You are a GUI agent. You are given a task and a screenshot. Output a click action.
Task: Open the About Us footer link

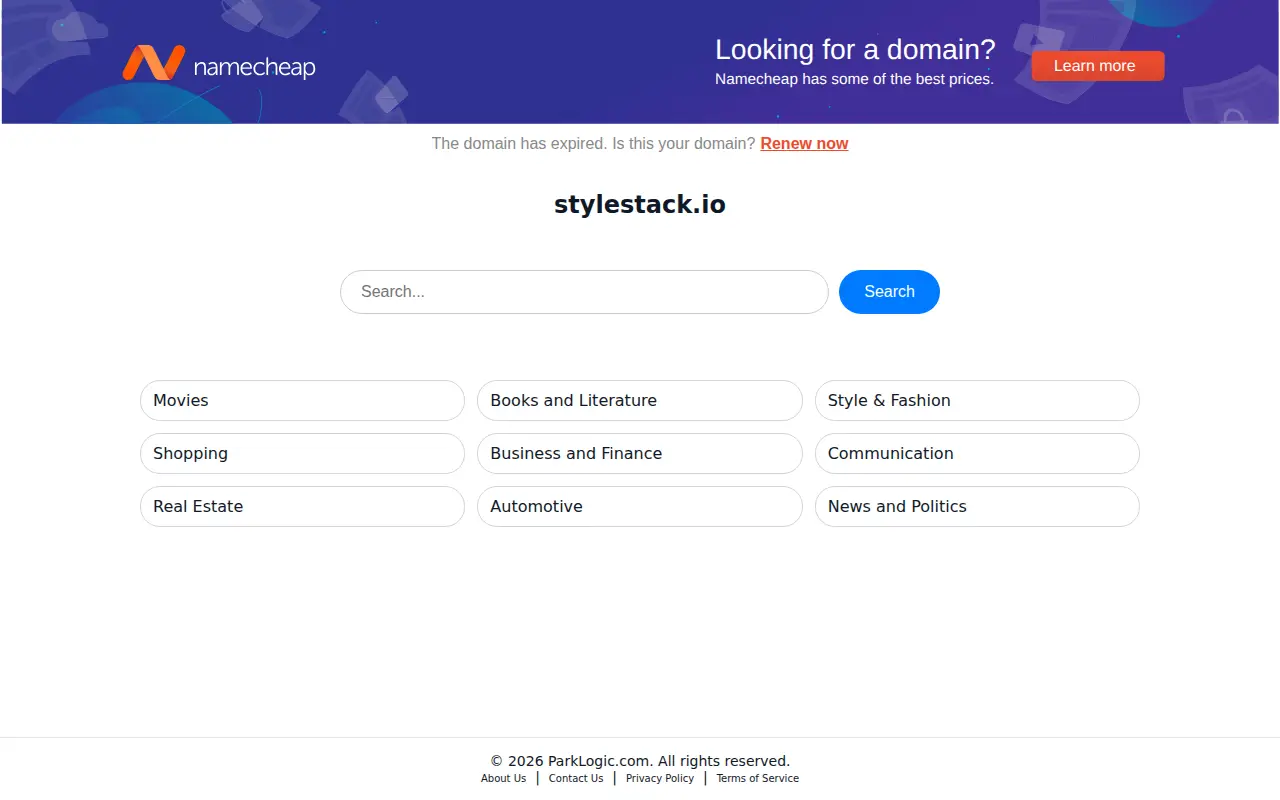click(503, 778)
